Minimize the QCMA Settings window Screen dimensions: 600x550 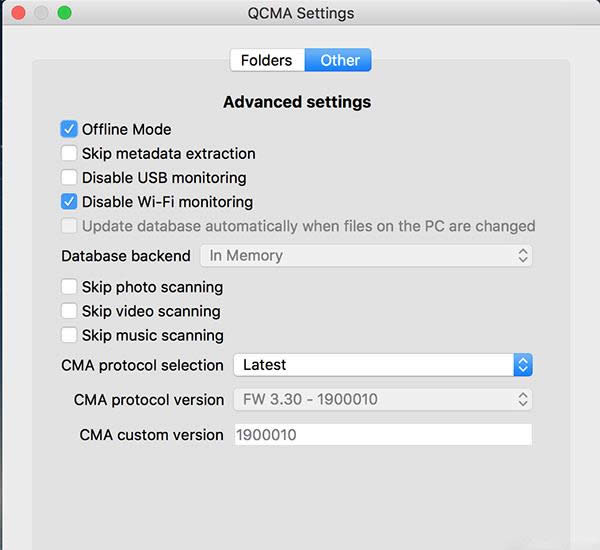tap(42, 13)
